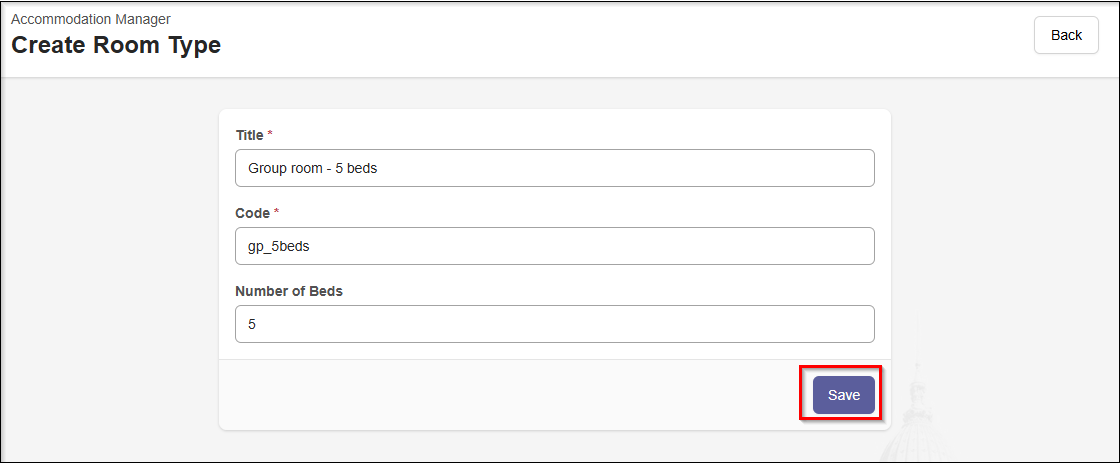Click the "Group room - 5 beds" text
Viewport: 1120px width, 463px height.
pyautogui.click(x=312, y=168)
